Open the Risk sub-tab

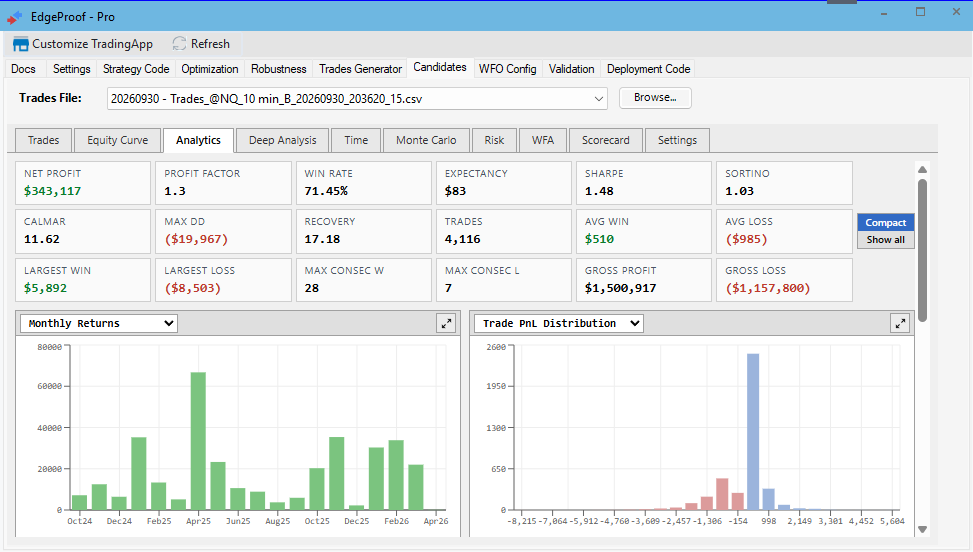[x=494, y=140]
